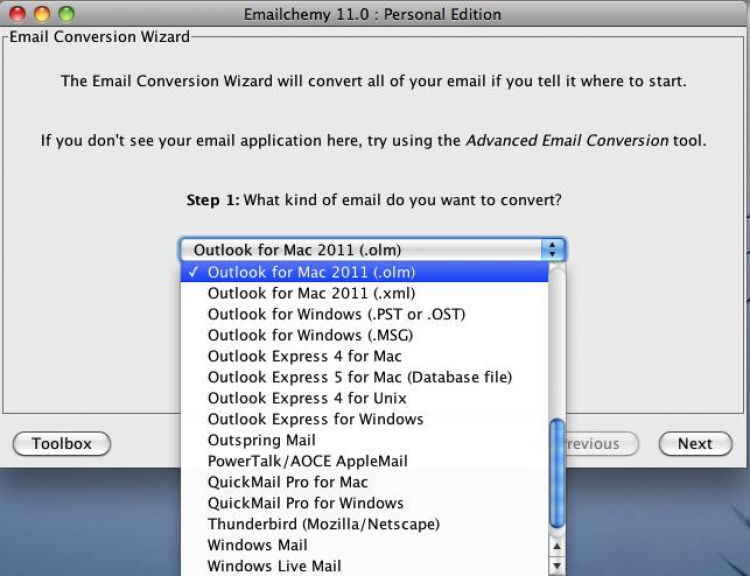This screenshot has width=750, height=576.
Task: Pick Outlook Express 4 for Unix
Action: [x=364, y=398]
